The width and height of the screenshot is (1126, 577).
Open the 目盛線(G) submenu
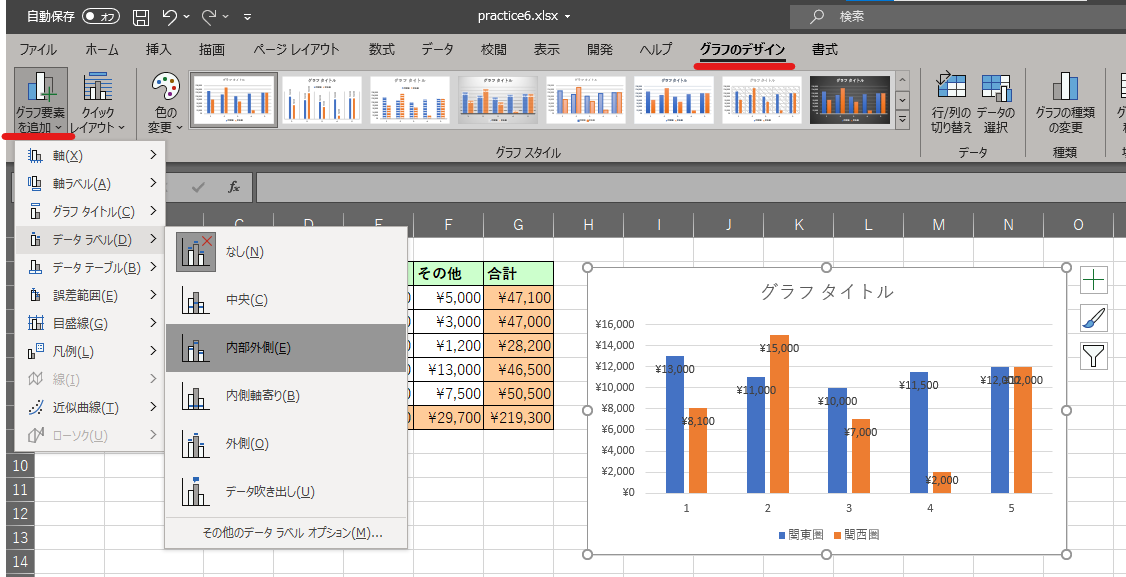click(90, 323)
